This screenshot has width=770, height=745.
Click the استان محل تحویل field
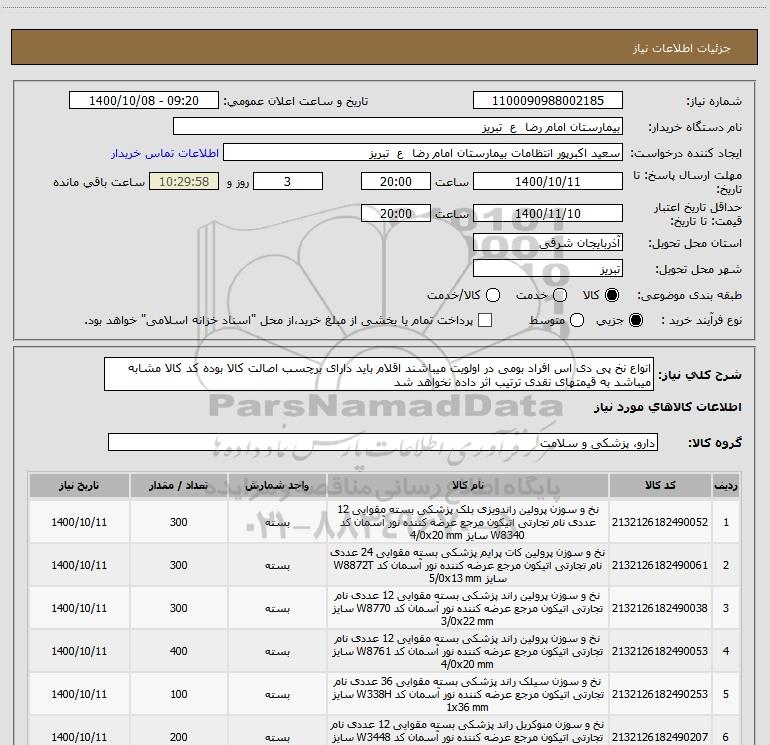[x=548, y=243]
